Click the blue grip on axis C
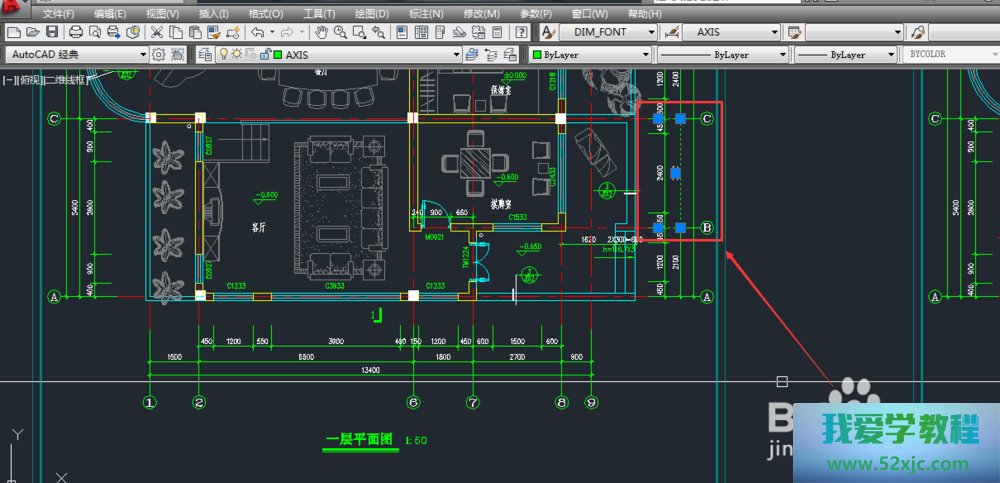The width and height of the screenshot is (1000, 483). pyautogui.click(x=680, y=119)
